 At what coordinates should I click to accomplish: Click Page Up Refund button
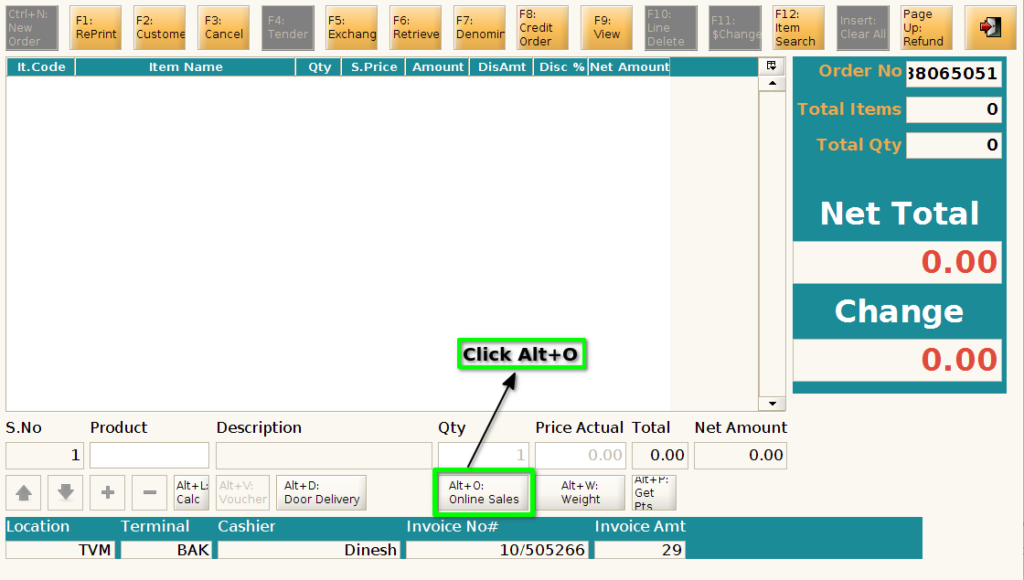tap(926, 27)
